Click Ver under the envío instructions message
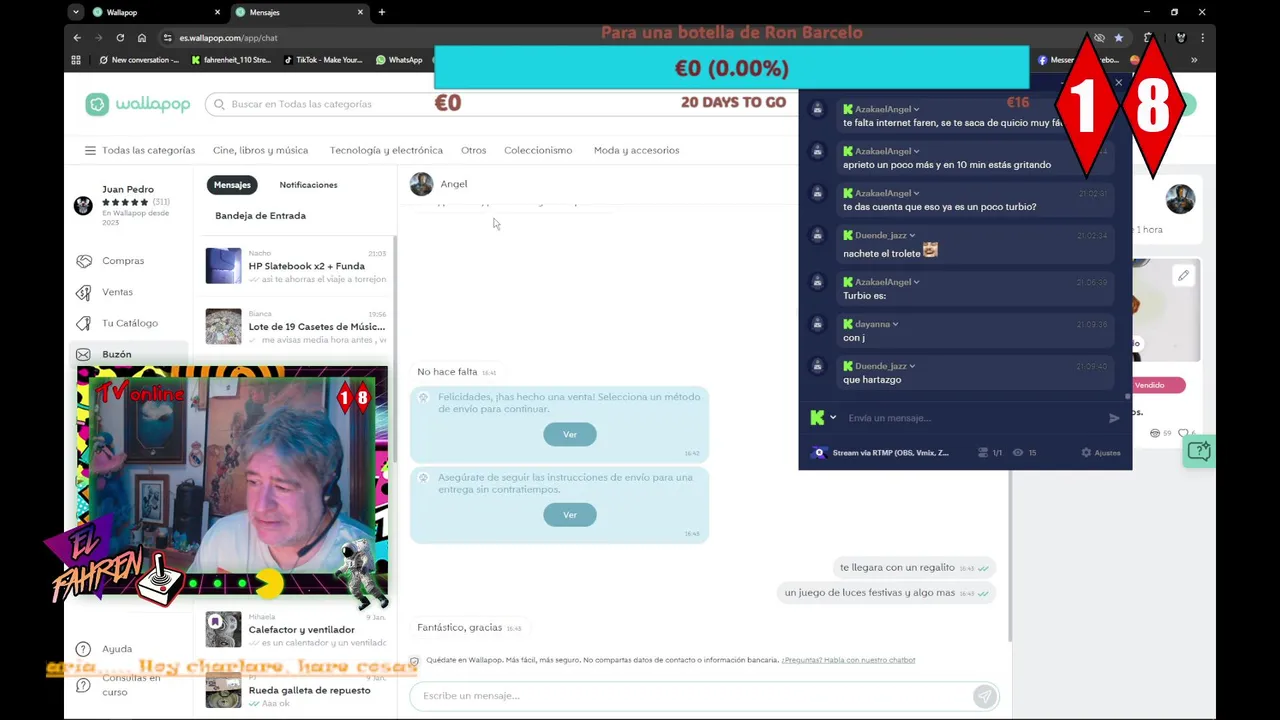 pos(570,515)
